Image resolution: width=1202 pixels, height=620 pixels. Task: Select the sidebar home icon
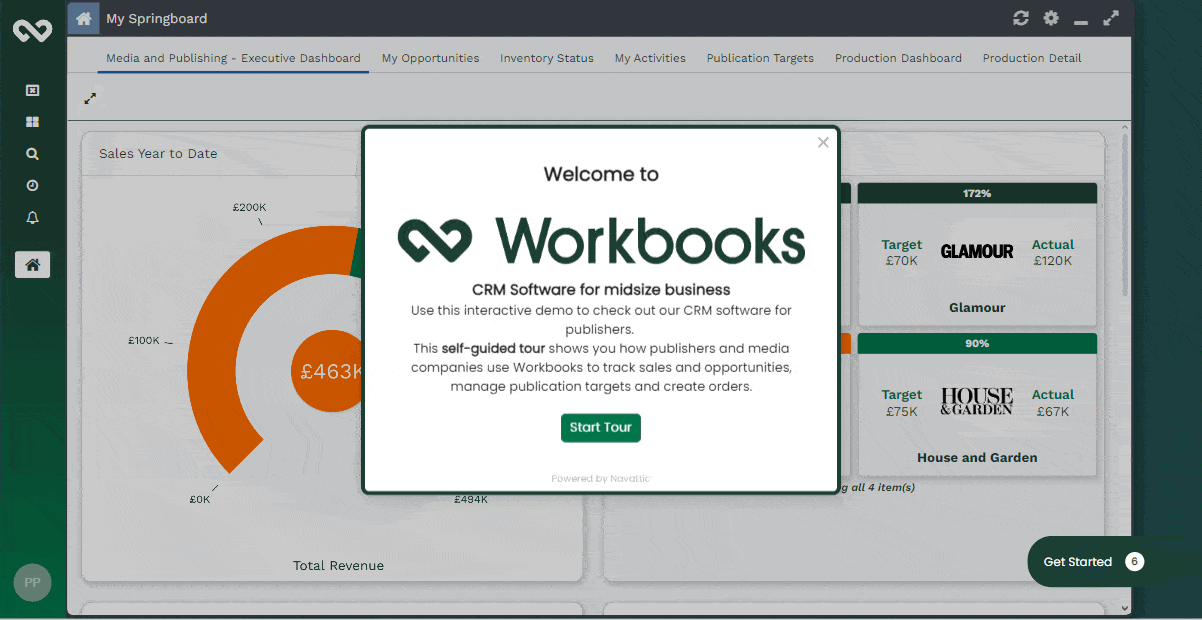point(32,265)
